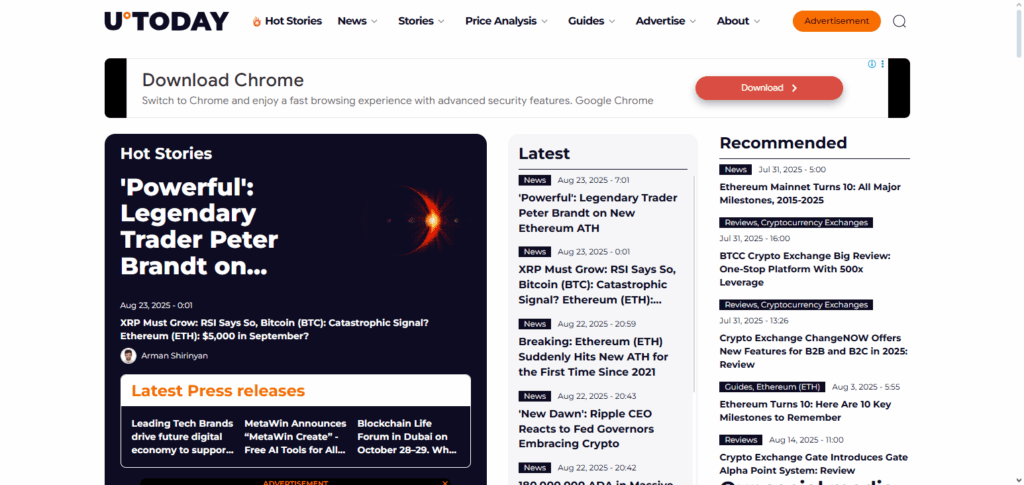The image size is (1024, 485).
Task: Click the flame icon beside Hot Stories
Action: point(257,22)
